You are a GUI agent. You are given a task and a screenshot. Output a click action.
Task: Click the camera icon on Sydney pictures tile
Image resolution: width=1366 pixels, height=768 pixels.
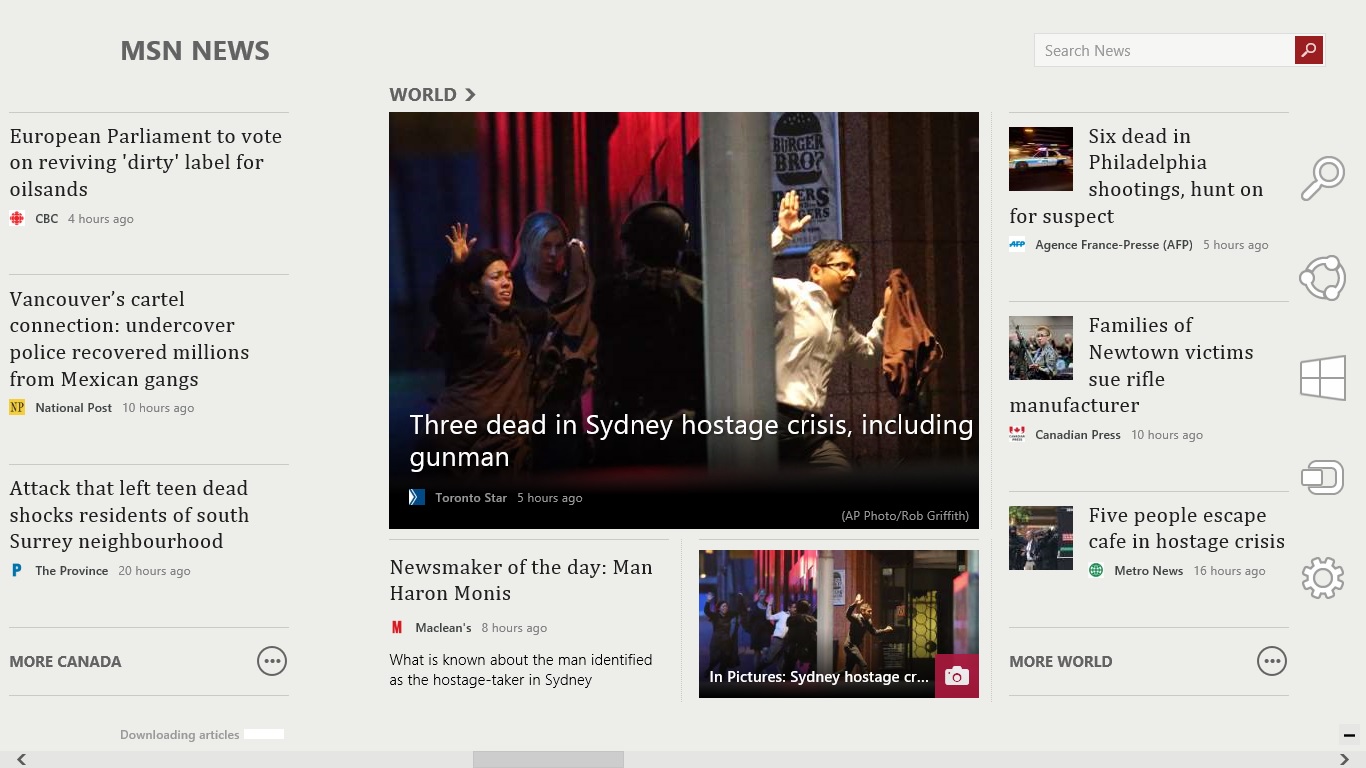coord(957,676)
